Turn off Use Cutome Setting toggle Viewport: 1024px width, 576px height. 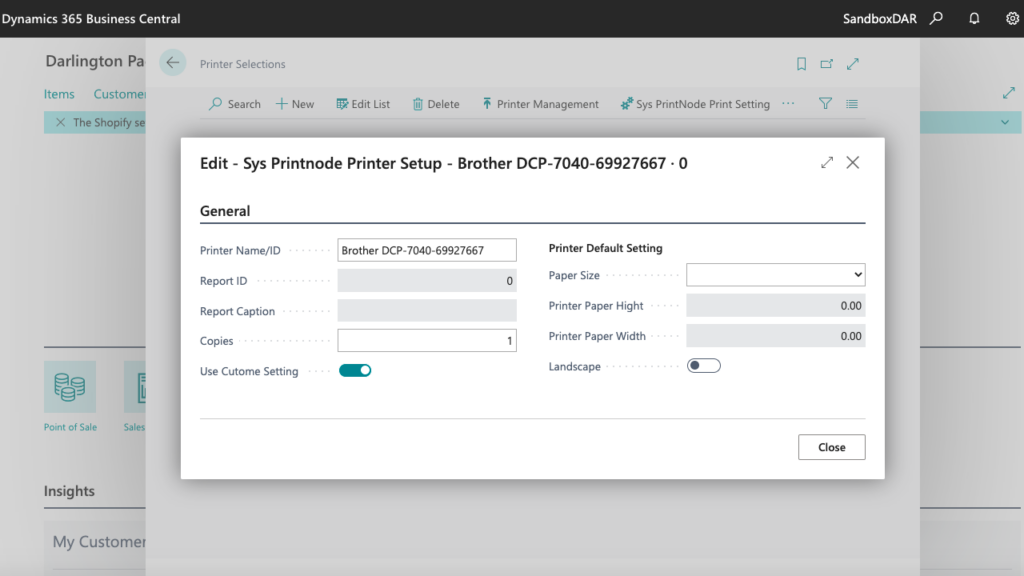(355, 370)
